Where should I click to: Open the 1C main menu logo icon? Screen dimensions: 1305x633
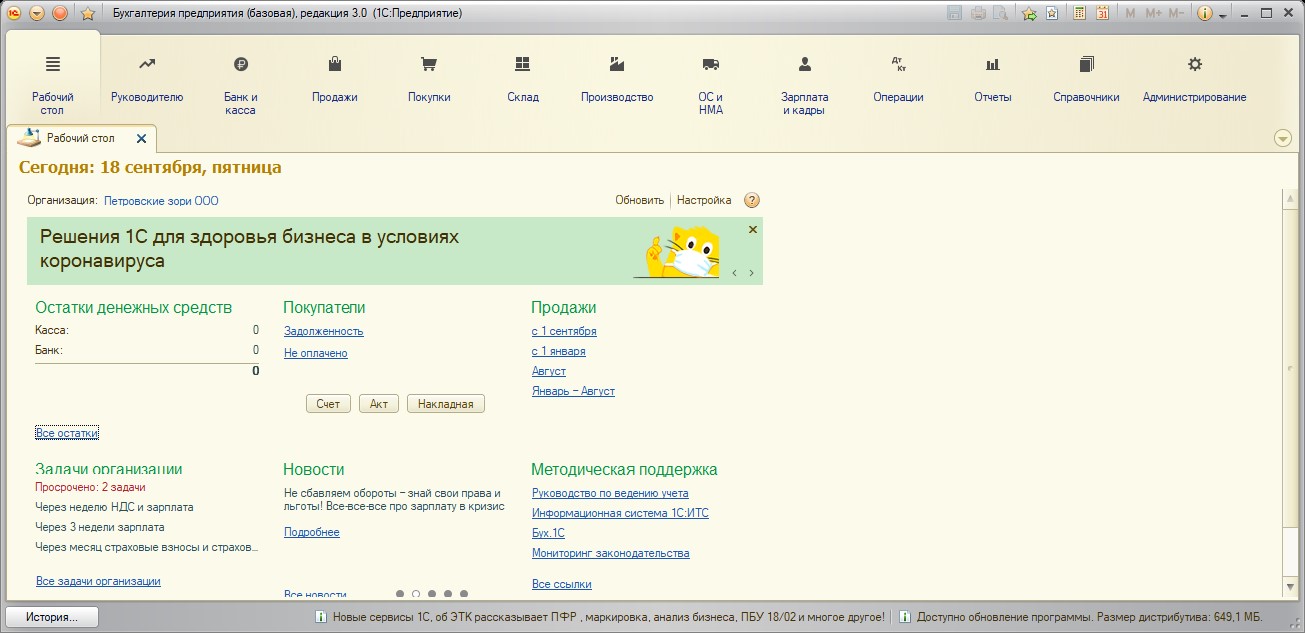click(x=14, y=13)
